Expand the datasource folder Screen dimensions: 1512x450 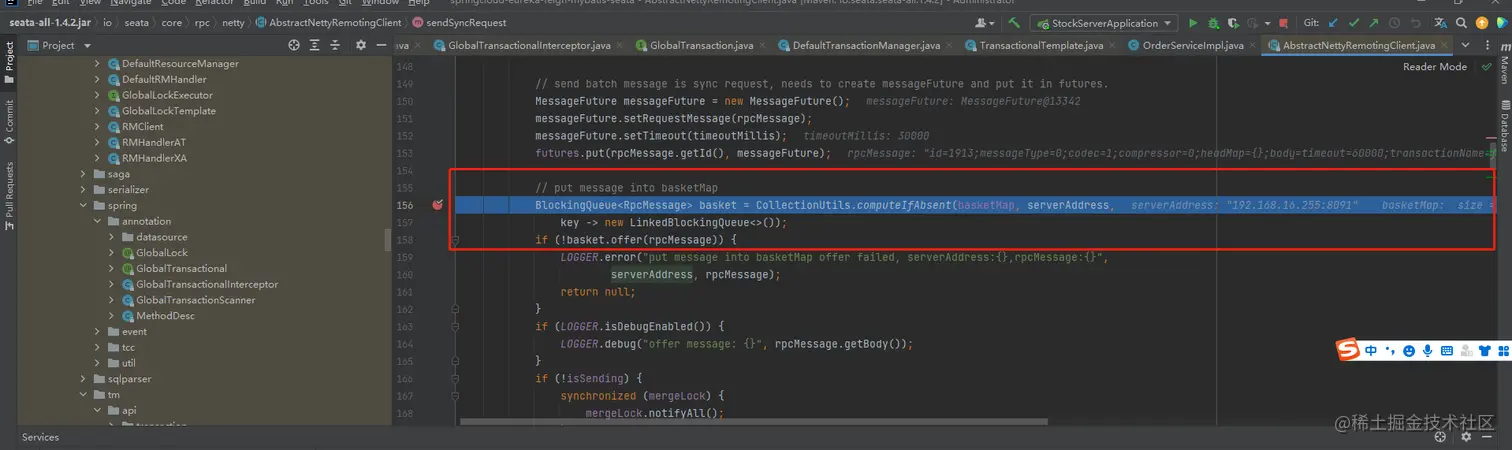(x=112, y=237)
